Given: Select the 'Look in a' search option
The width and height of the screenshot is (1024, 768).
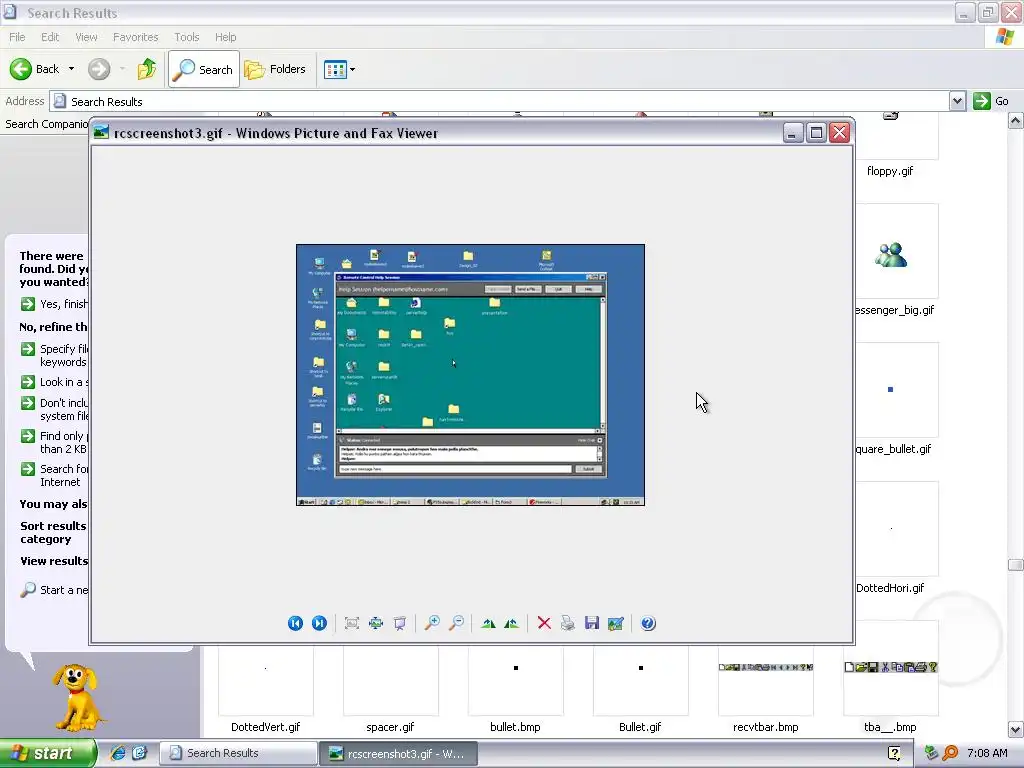Looking at the screenshot, I should point(55,382).
